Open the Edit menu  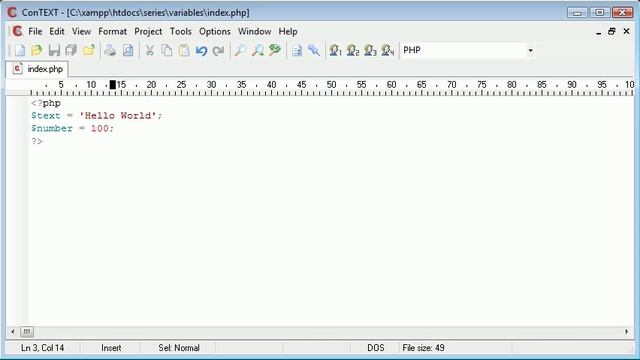coord(57,31)
